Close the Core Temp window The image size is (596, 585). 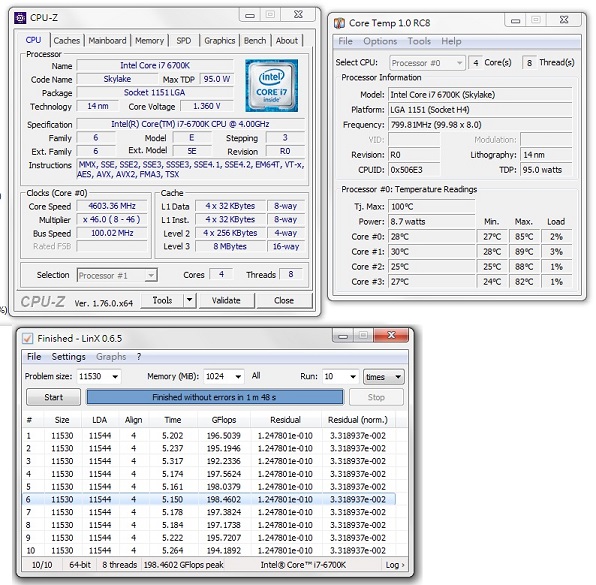click(564, 20)
